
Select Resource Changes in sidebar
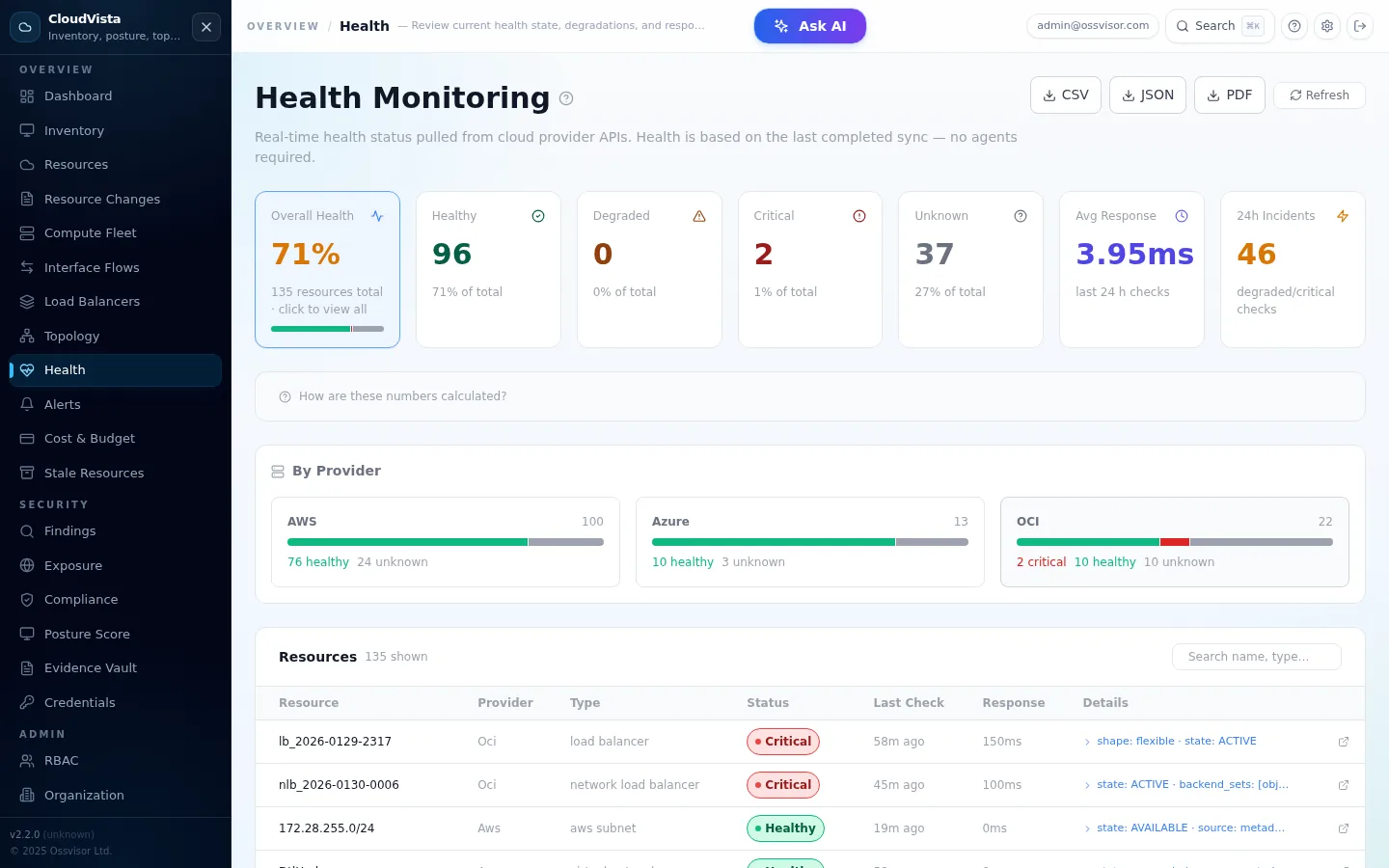[x=116, y=199]
